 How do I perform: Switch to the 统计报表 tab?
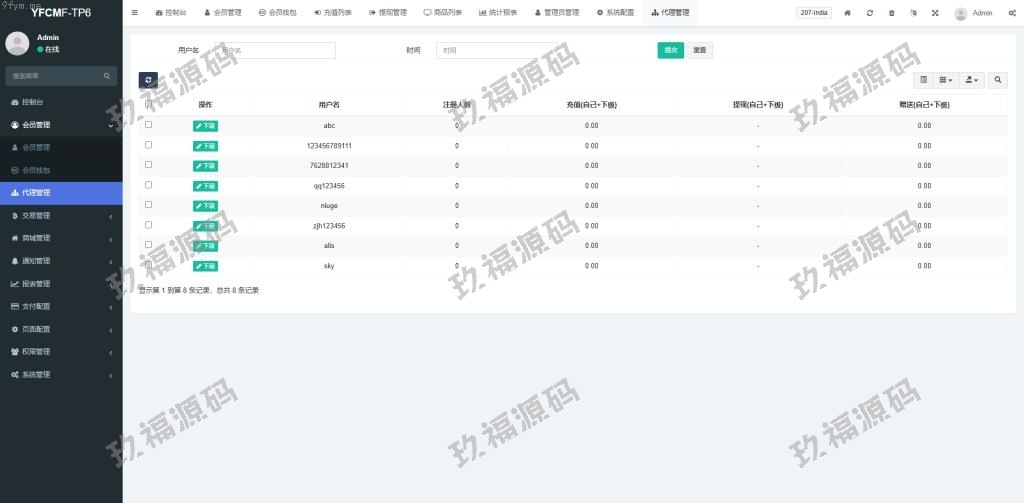click(x=498, y=13)
